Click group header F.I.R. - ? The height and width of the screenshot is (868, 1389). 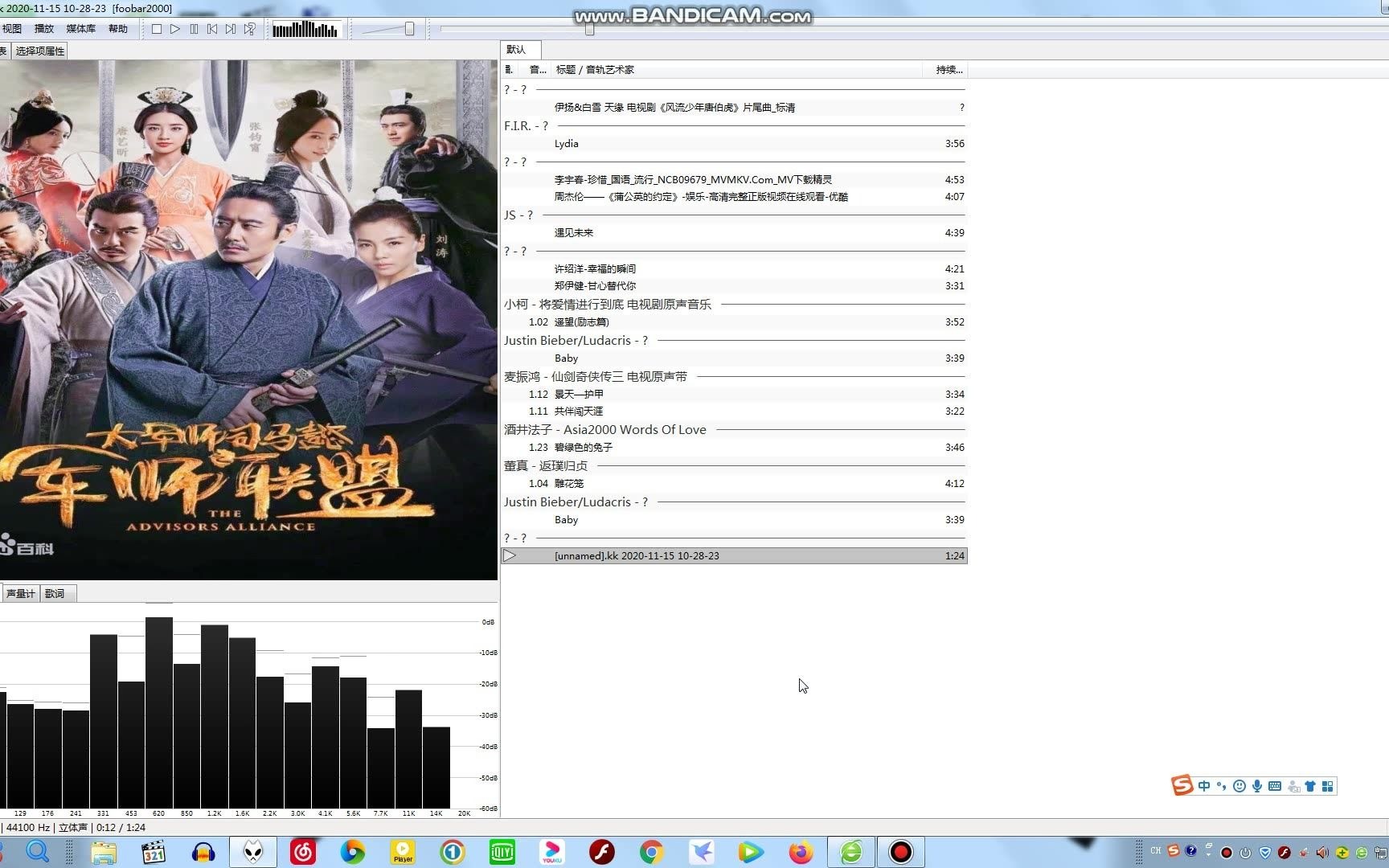point(734,126)
